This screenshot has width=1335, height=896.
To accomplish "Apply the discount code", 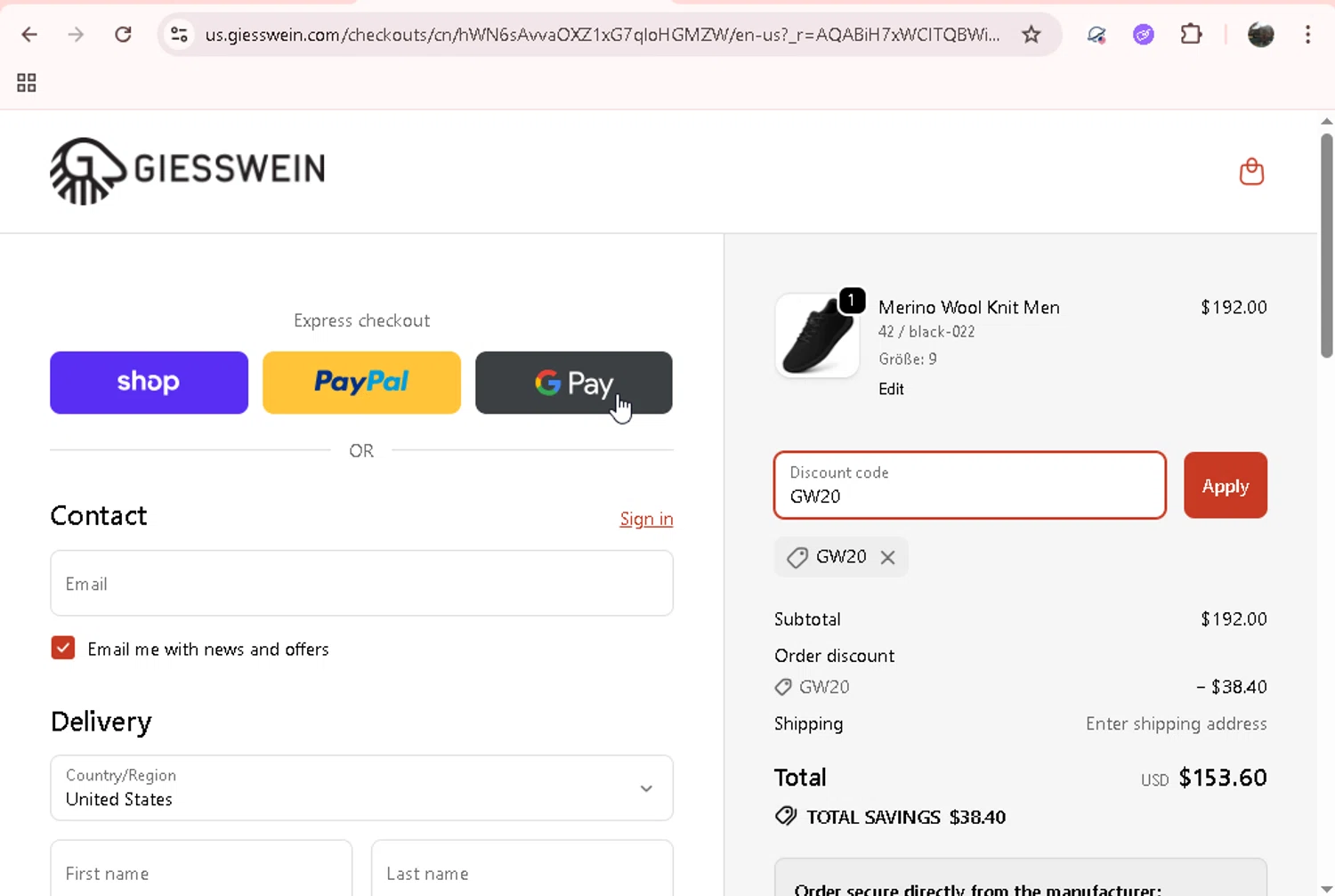I will point(1225,485).
